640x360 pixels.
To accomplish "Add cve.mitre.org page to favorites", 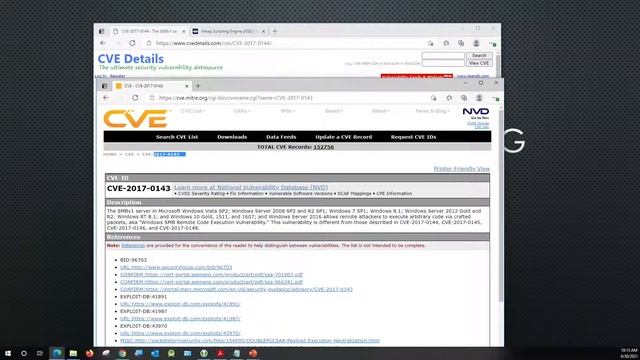I will 449,98.
